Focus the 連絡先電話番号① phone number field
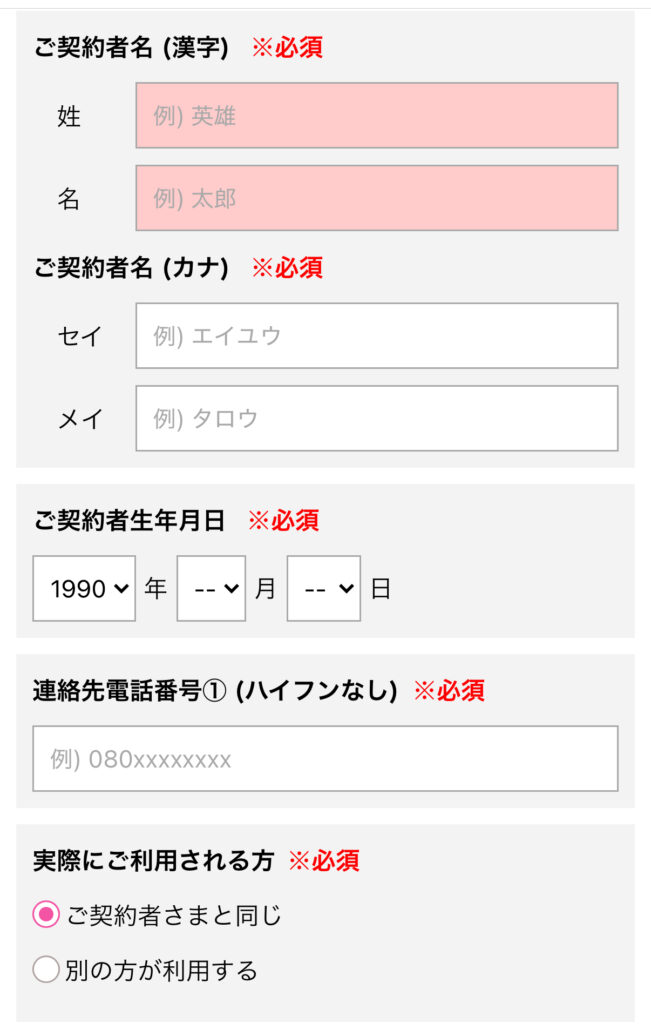Viewport: 651px width, 1030px height. point(325,759)
